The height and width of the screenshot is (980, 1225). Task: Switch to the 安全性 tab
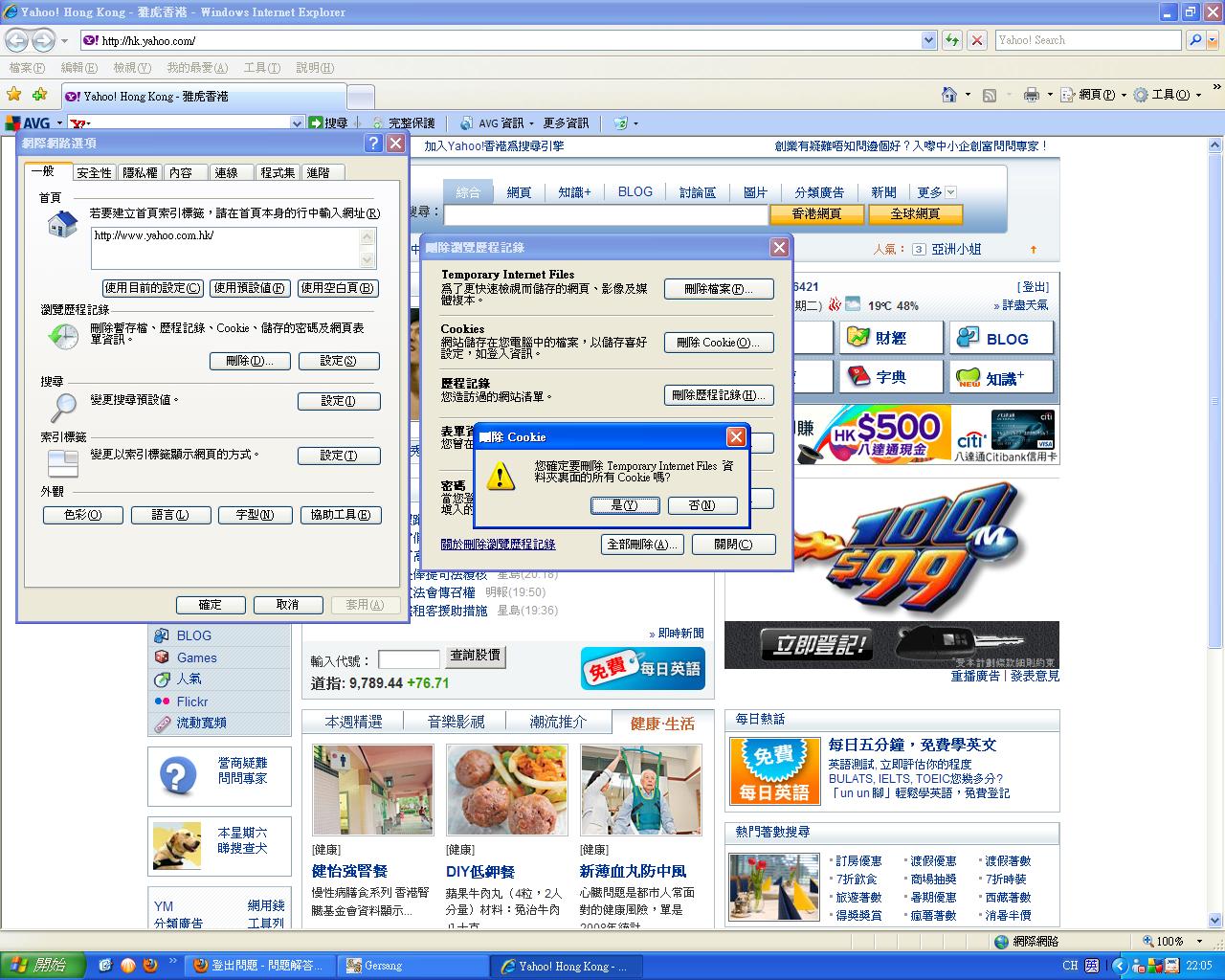coord(94,173)
